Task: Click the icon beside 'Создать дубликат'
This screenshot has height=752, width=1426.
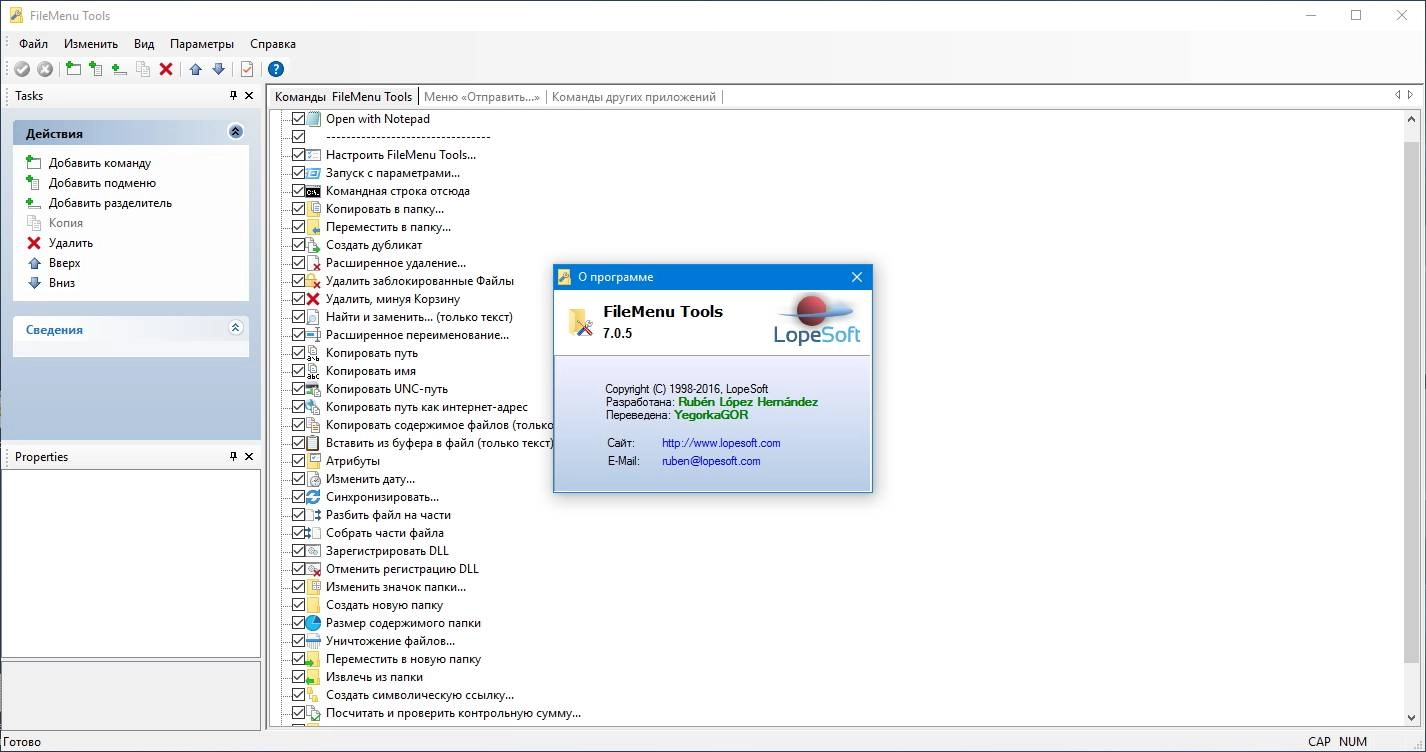Action: point(314,245)
